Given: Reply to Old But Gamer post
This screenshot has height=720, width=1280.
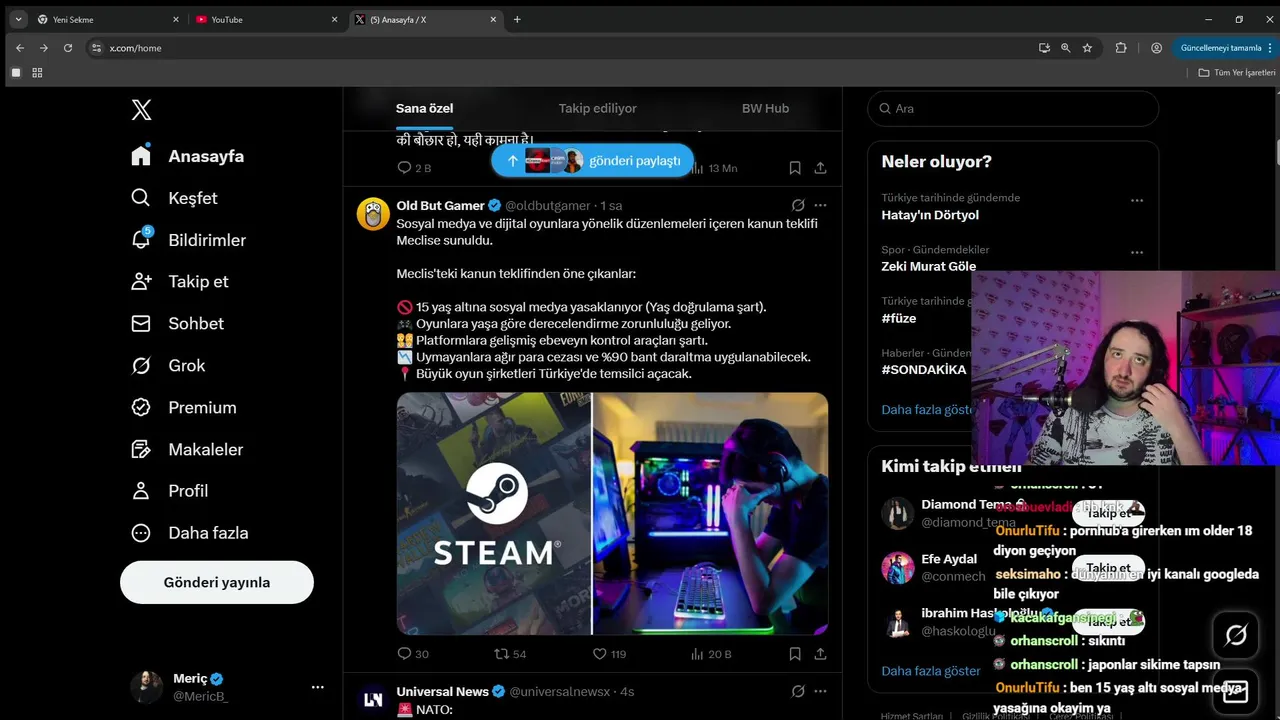Looking at the screenshot, I should click(413, 654).
